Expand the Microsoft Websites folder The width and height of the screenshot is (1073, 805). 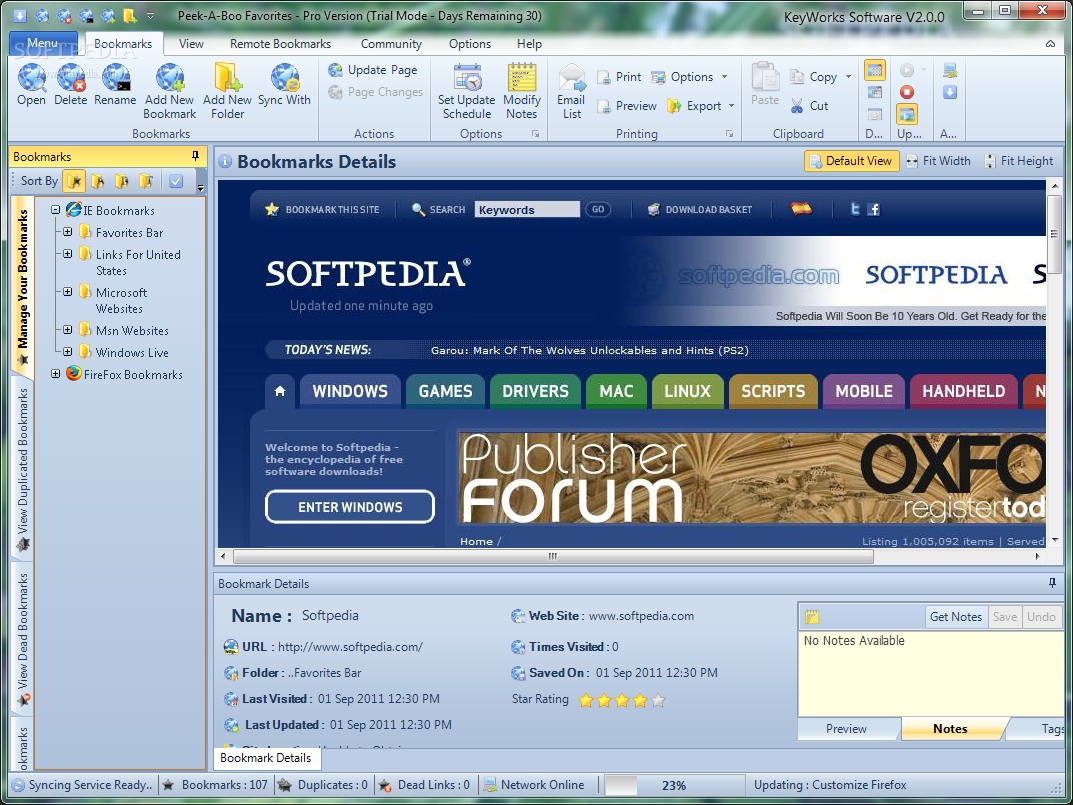coord(68,292)
